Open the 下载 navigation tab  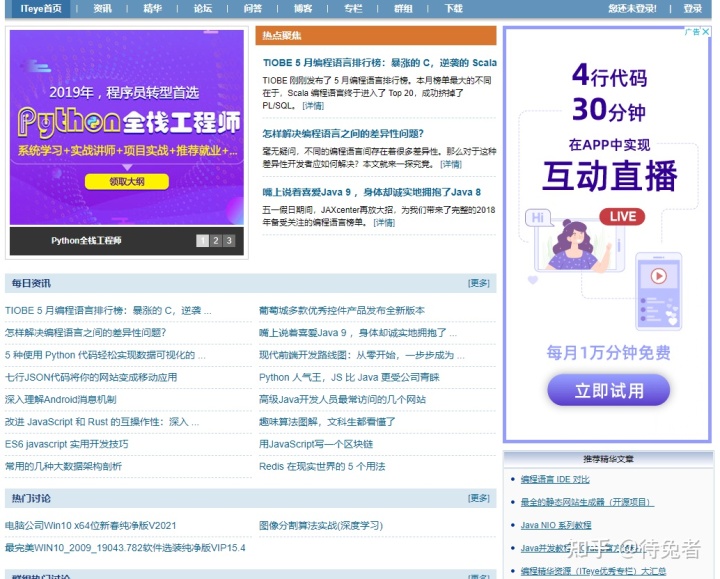click(454, 8)
